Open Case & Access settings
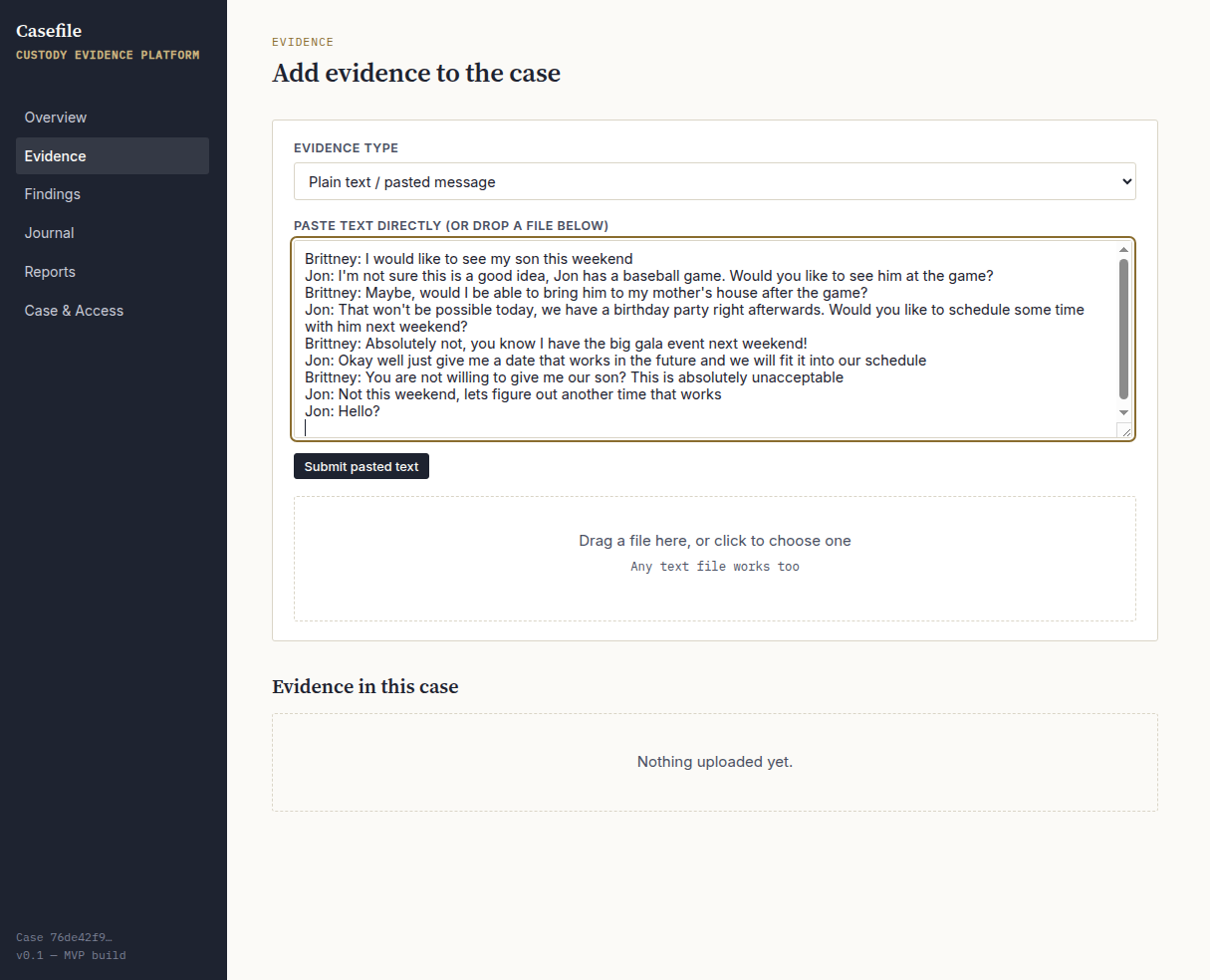The width and height of the screenshot is (1210, 980). (113, 311)
